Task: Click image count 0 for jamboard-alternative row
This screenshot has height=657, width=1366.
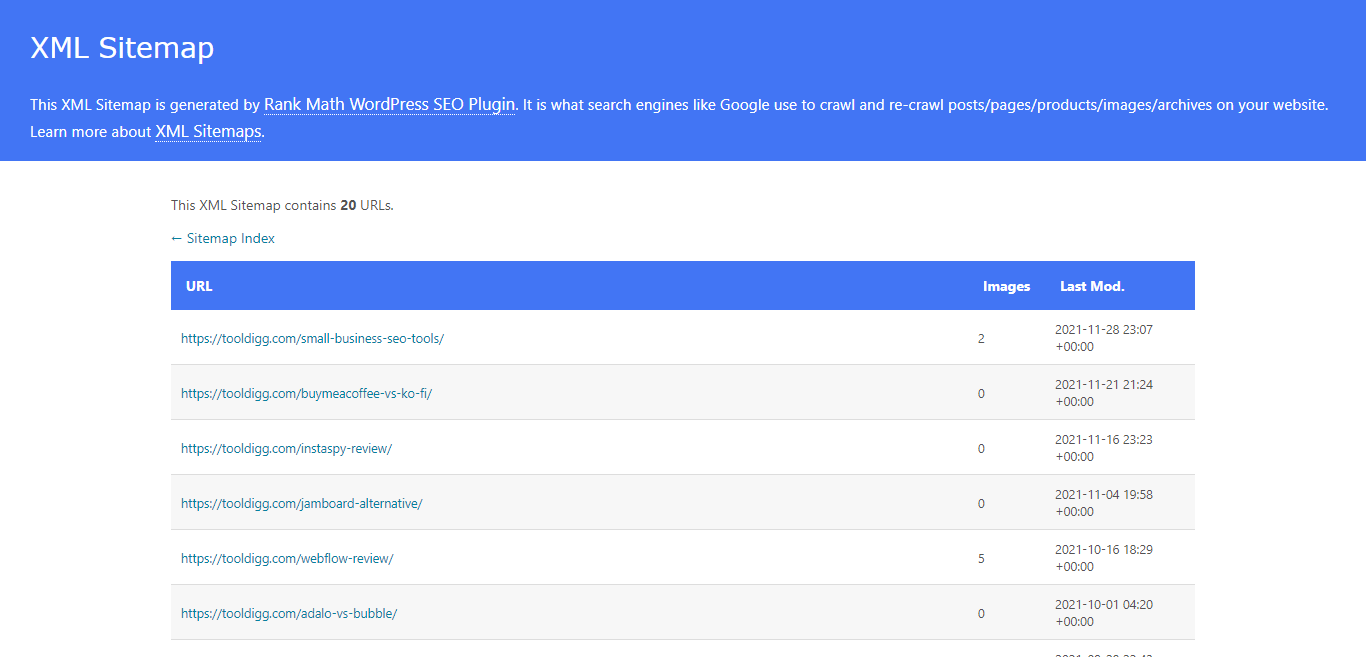Action: 981,504
